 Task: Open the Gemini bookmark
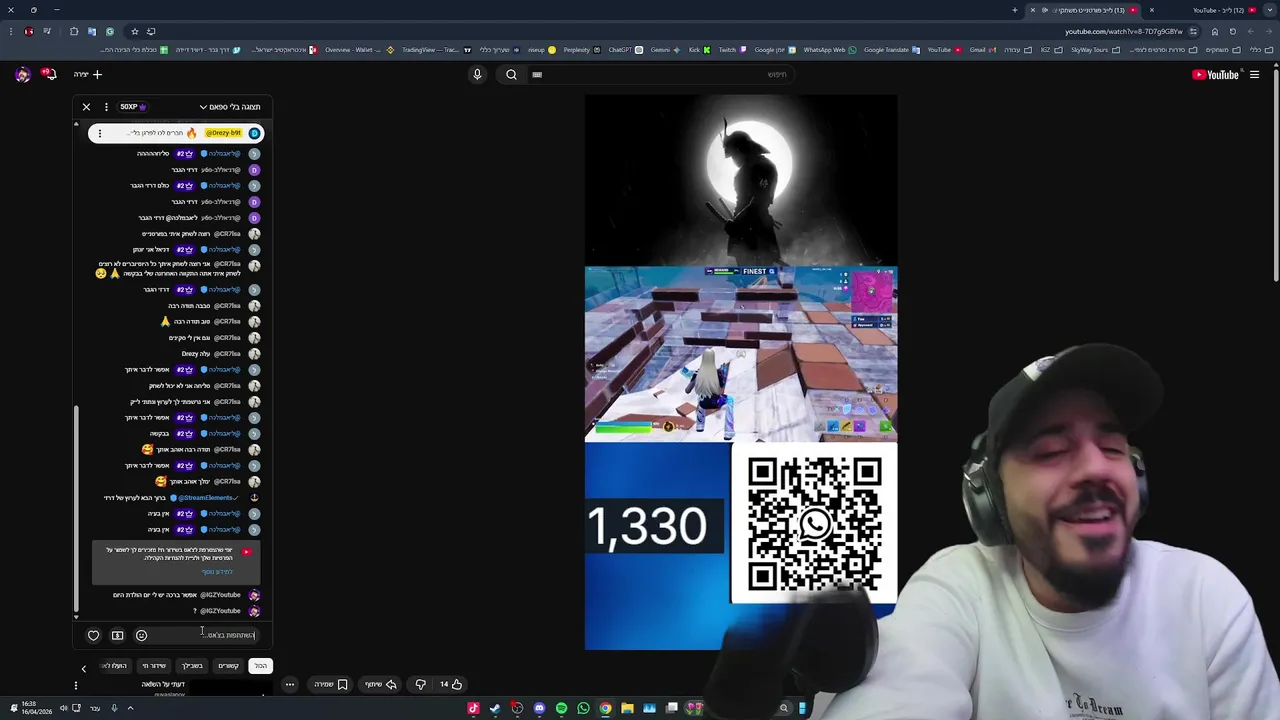pos(664,50)
